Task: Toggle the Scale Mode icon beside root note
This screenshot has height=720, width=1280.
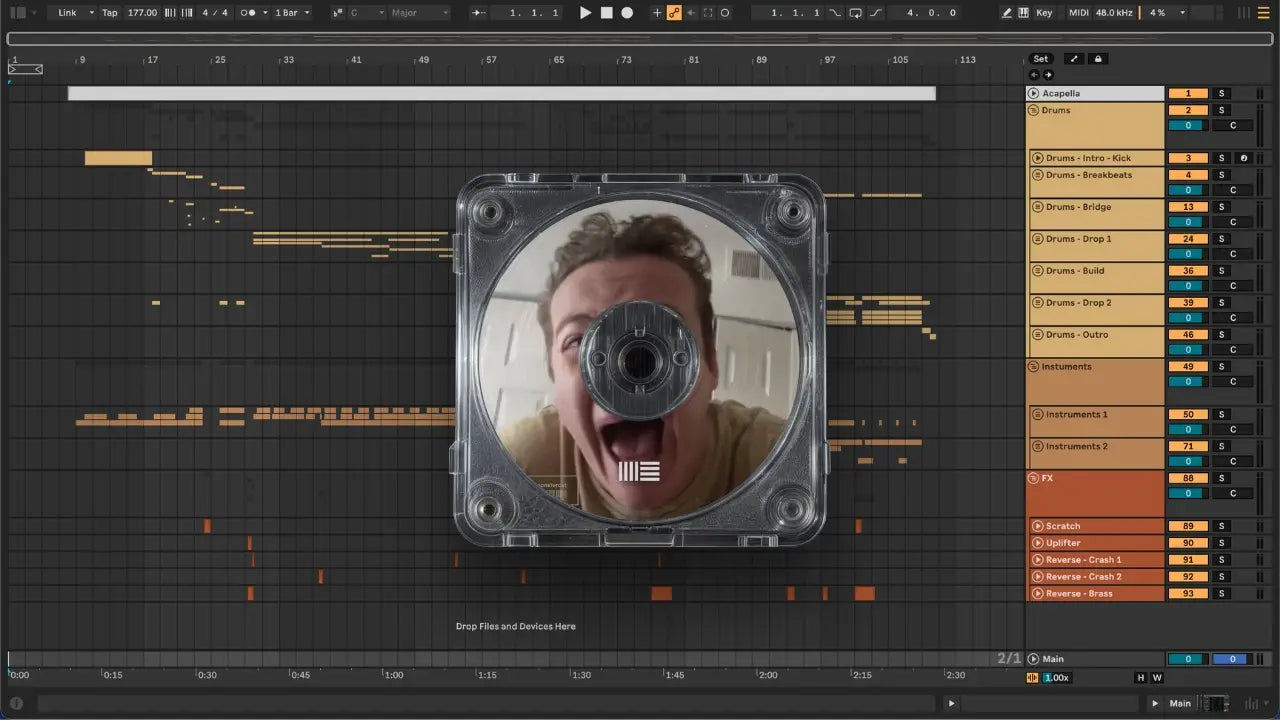Action: (x=338, y=13)
